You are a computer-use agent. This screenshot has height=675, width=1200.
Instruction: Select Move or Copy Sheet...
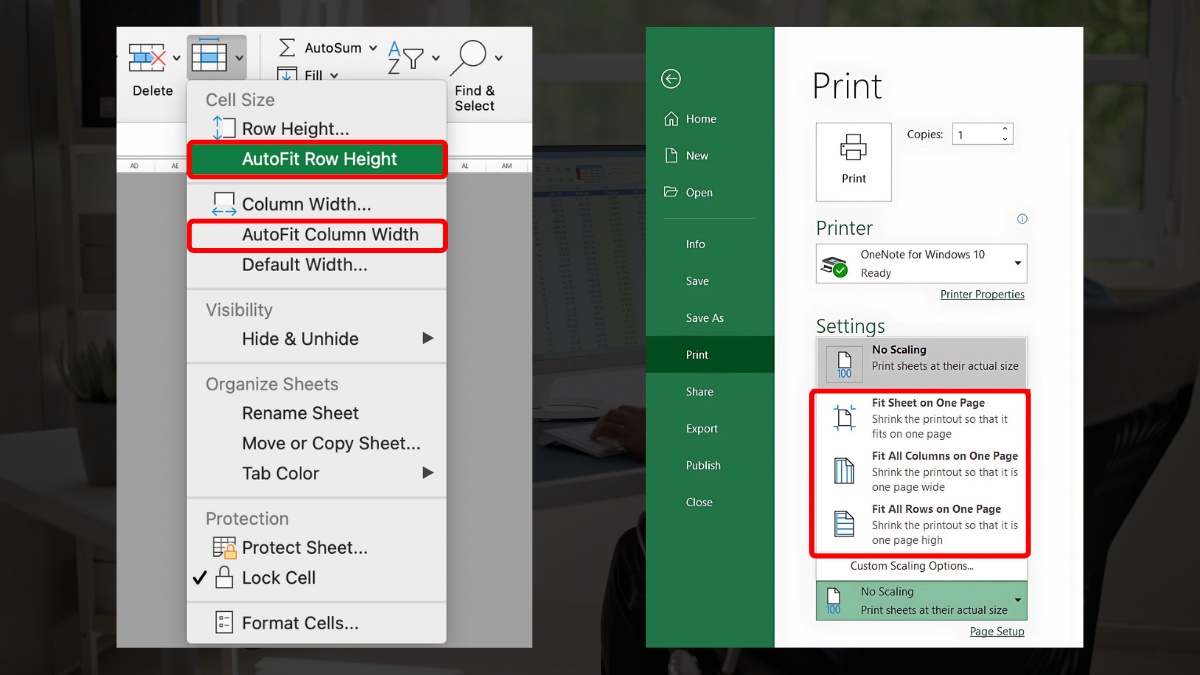pyautogui.click(x=317, y=443)
